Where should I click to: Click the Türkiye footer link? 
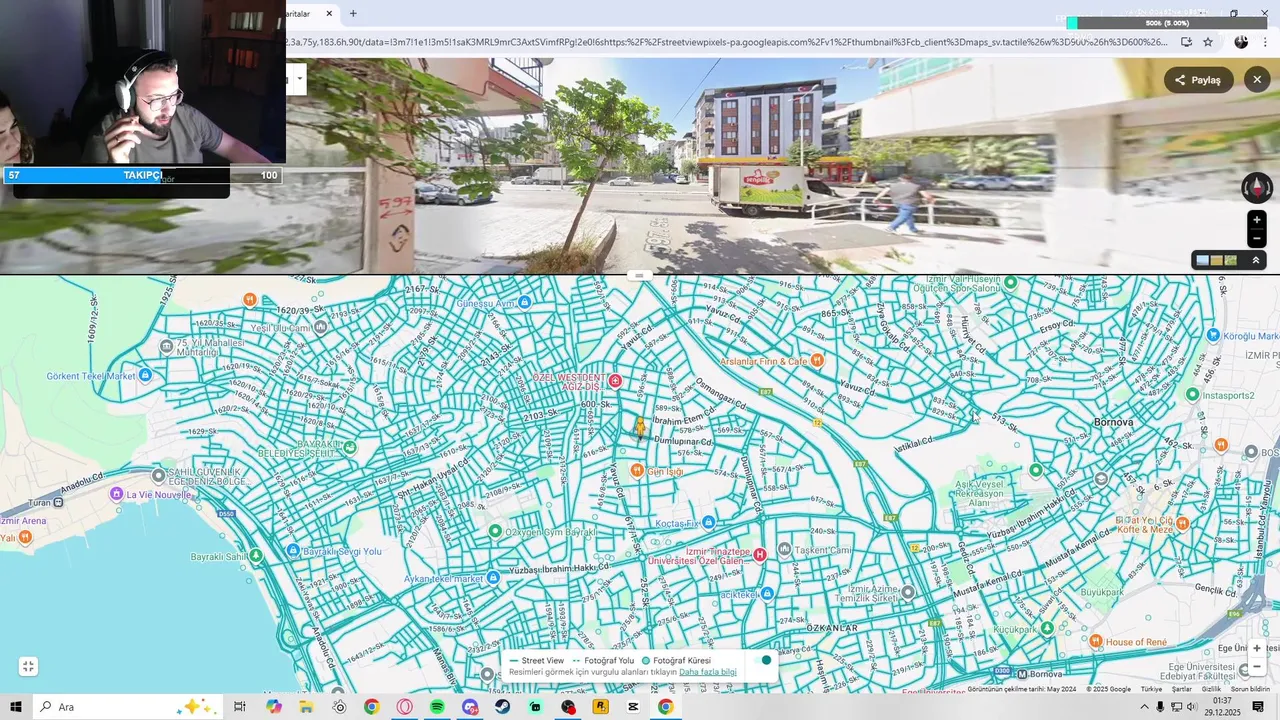tap(1152, 689)
